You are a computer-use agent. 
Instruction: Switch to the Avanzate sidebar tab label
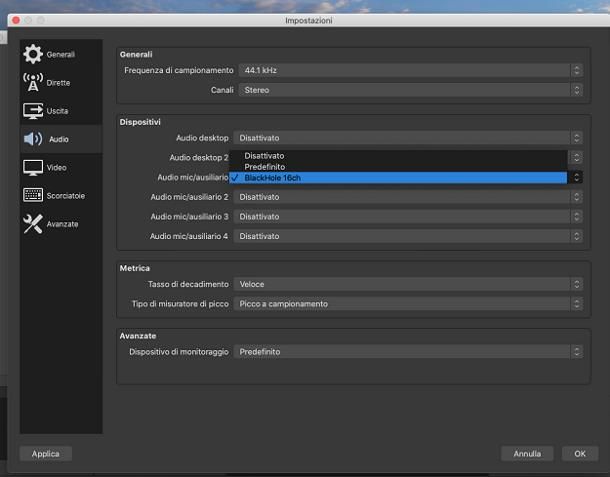62,224
